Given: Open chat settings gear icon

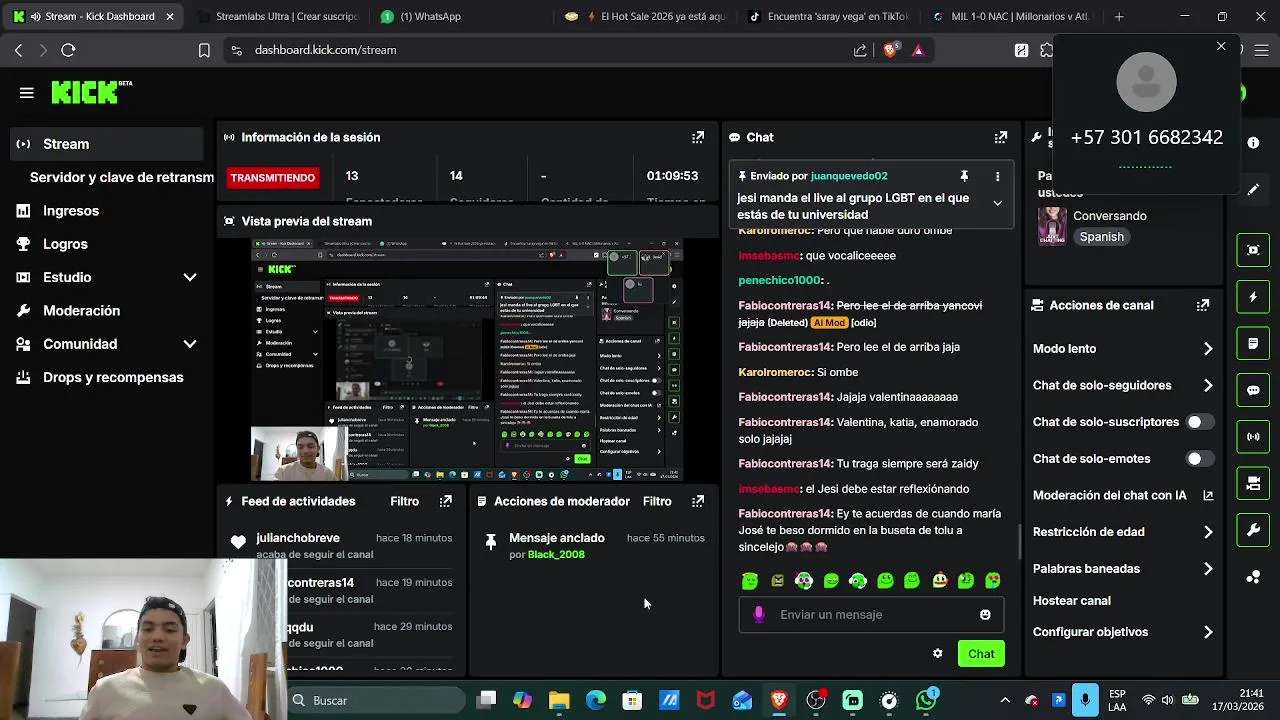Looking at the screenshot, I should [x=937, y=653].
